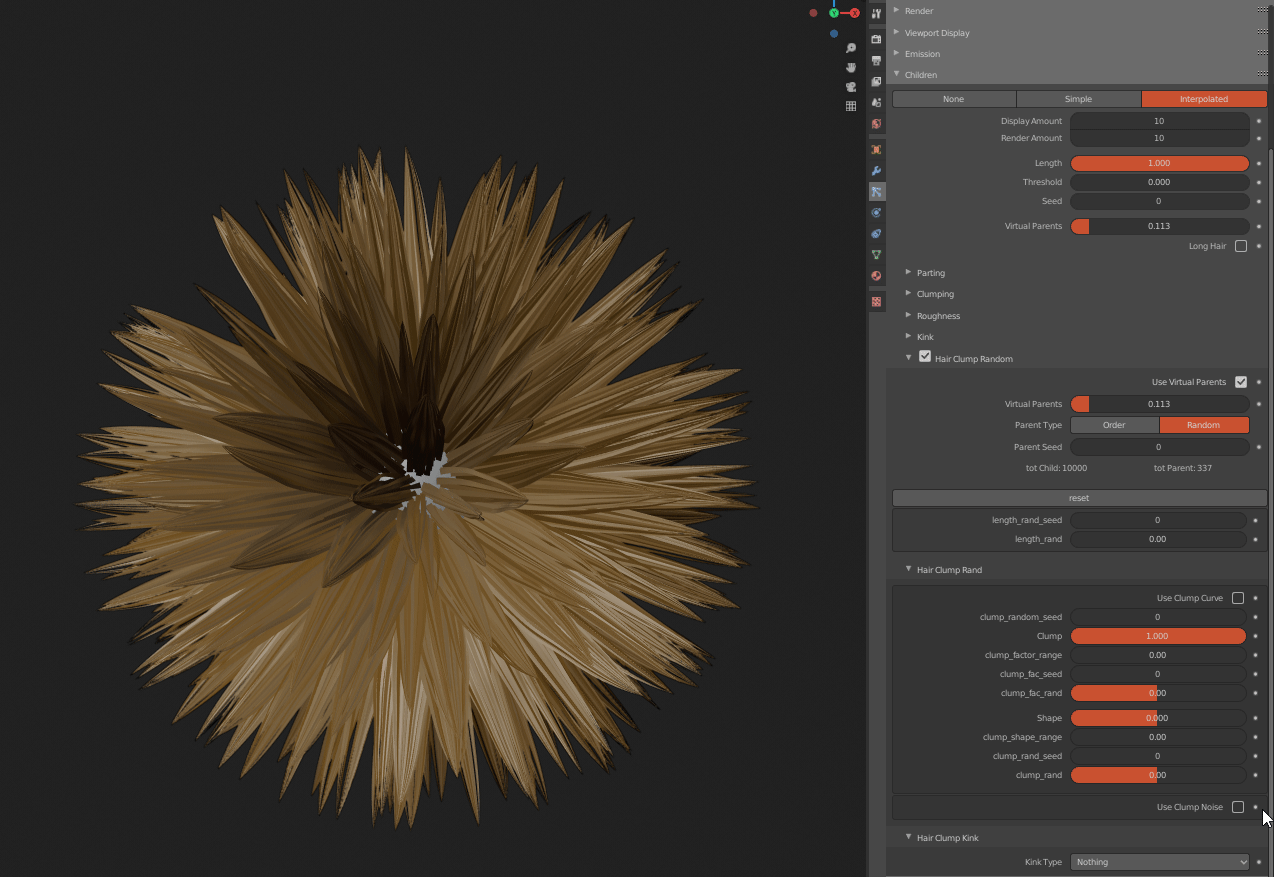Enable the Long Hair checkbox
1274x877 pixels.
[1240, 246]
